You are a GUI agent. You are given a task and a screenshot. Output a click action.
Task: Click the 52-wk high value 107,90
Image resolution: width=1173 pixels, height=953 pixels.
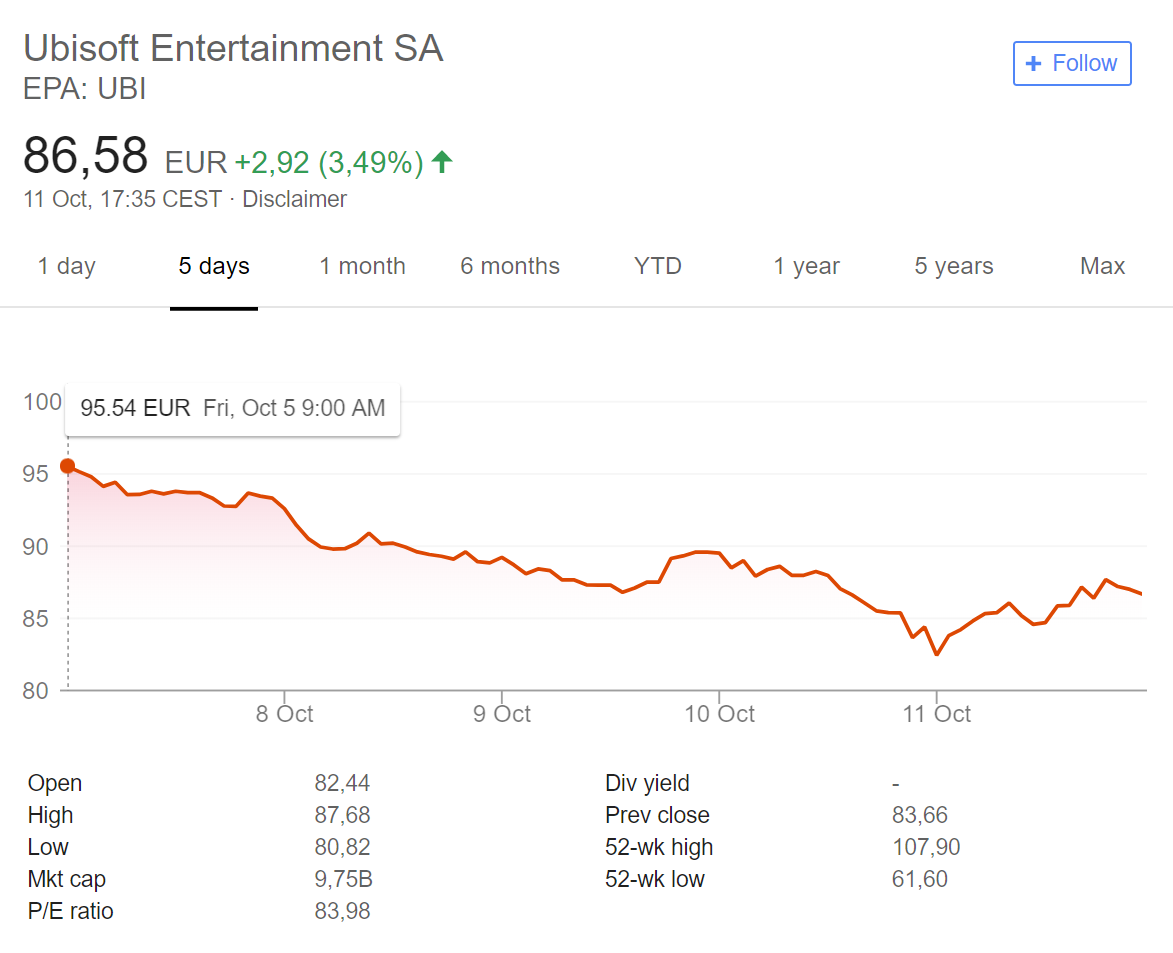[926, 847]
